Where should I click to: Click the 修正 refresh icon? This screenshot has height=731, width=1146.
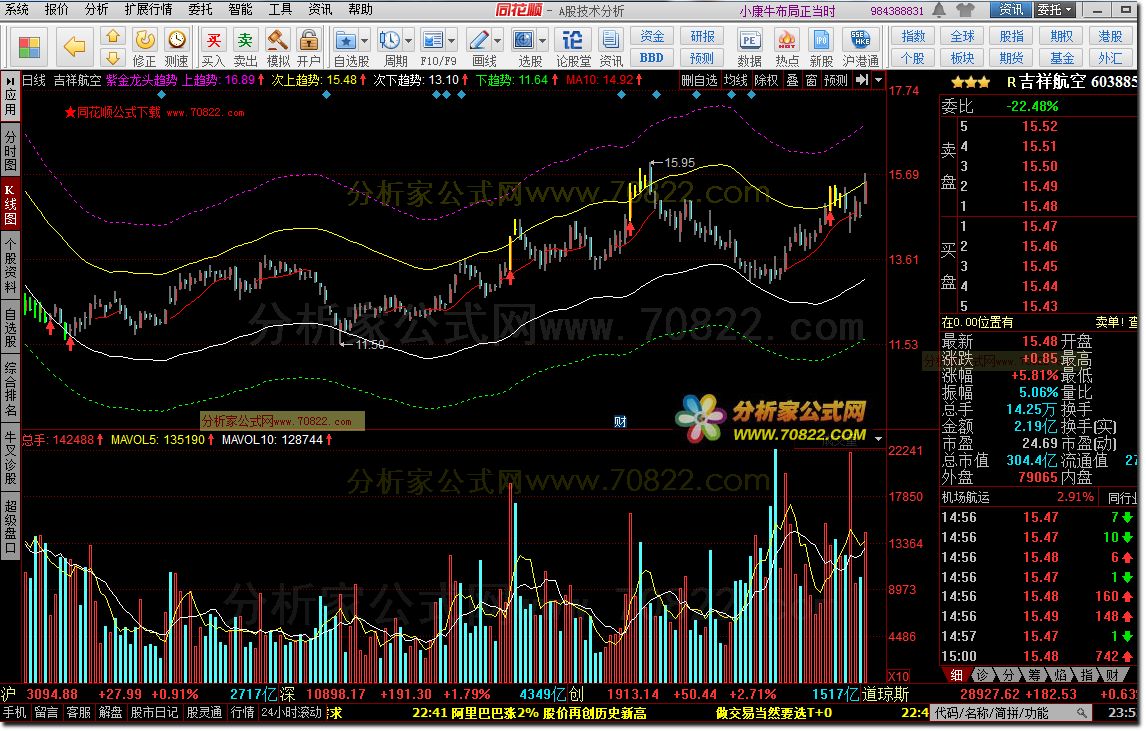[x=145, y=39]
